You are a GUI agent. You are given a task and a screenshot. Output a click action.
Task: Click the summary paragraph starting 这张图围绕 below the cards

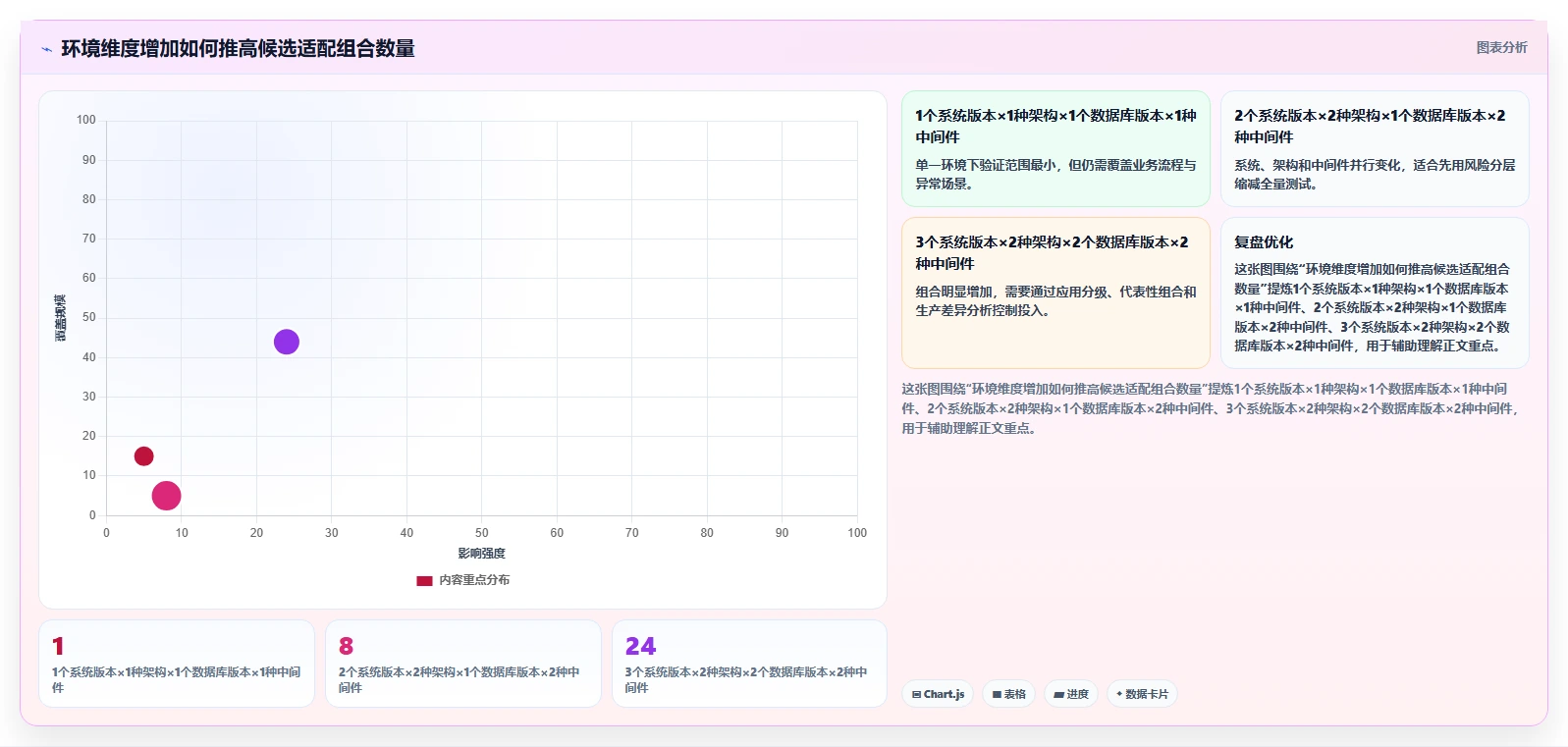[1212, 408]
